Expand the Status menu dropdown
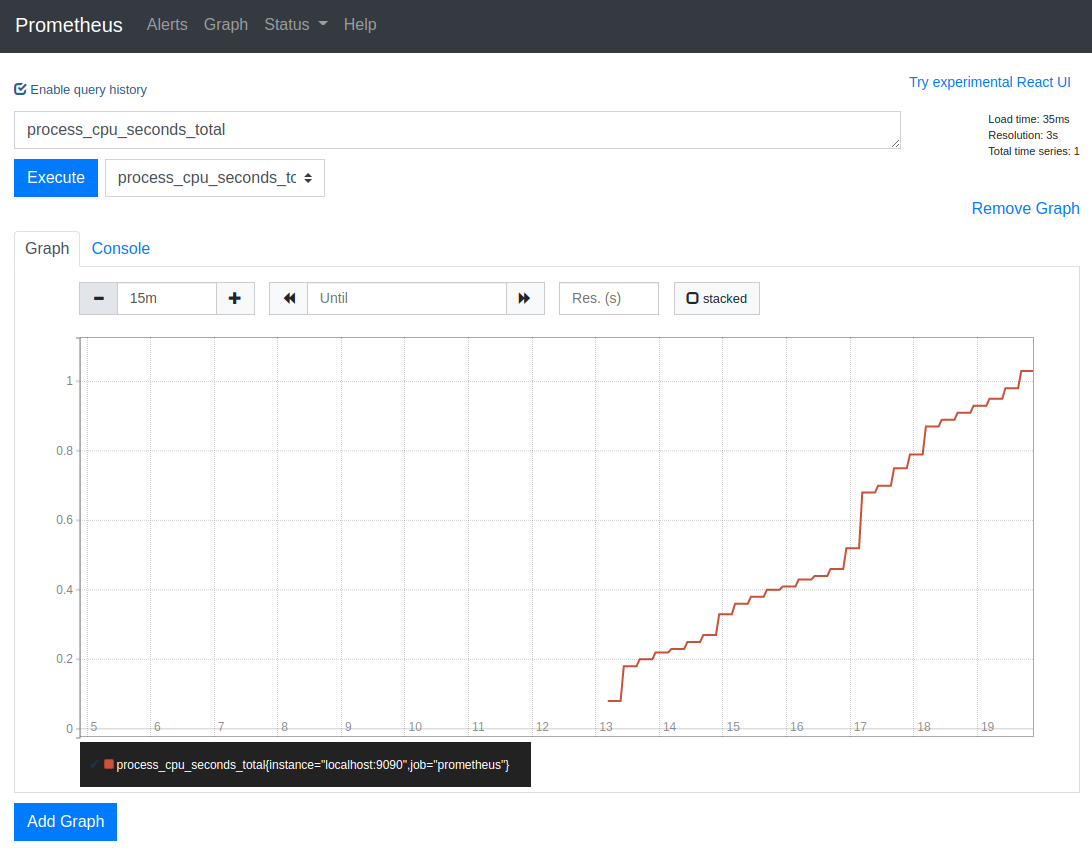This screenshot has height=851, width=1092. [x=295, y=24]
